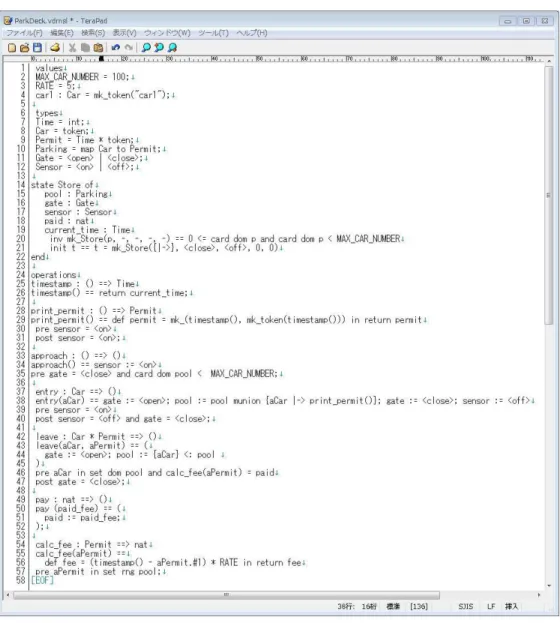Click the 'operations' keyword line
The width and height of the screenshot is (560, 623).
tap(55, 275)
